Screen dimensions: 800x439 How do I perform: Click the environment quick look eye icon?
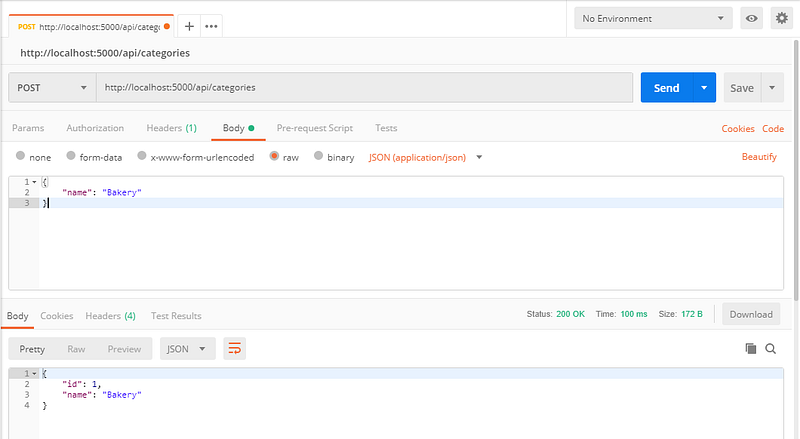[752, 18]
